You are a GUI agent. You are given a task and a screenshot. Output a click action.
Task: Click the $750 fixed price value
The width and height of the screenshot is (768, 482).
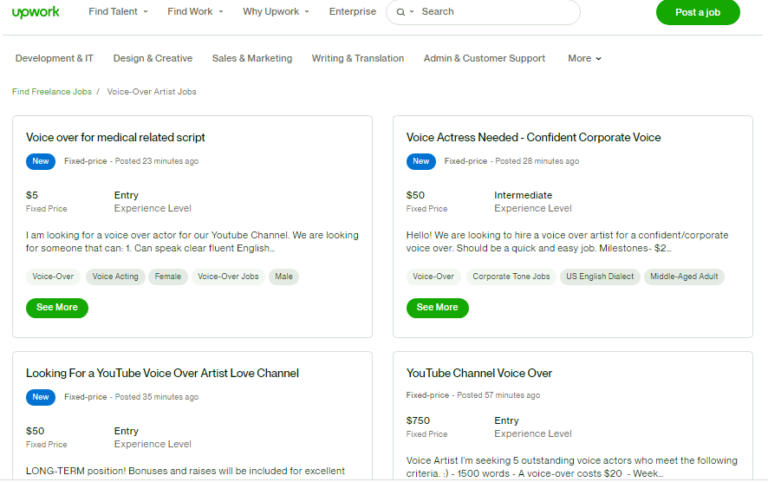[x=418, y=421]
